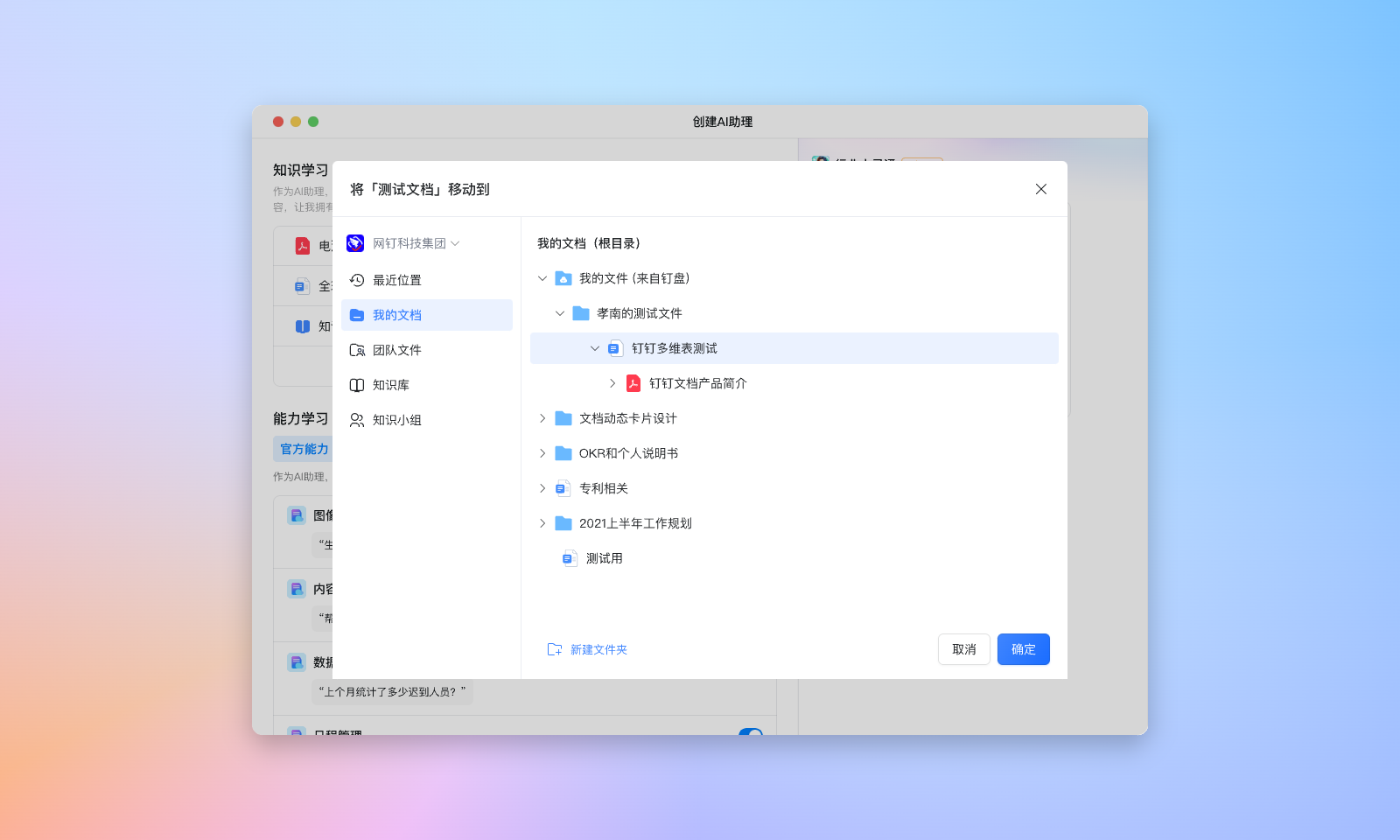Click the 文档动态卡片设计 folder icon
1400x840 pixels.
[x=563, y=418]
